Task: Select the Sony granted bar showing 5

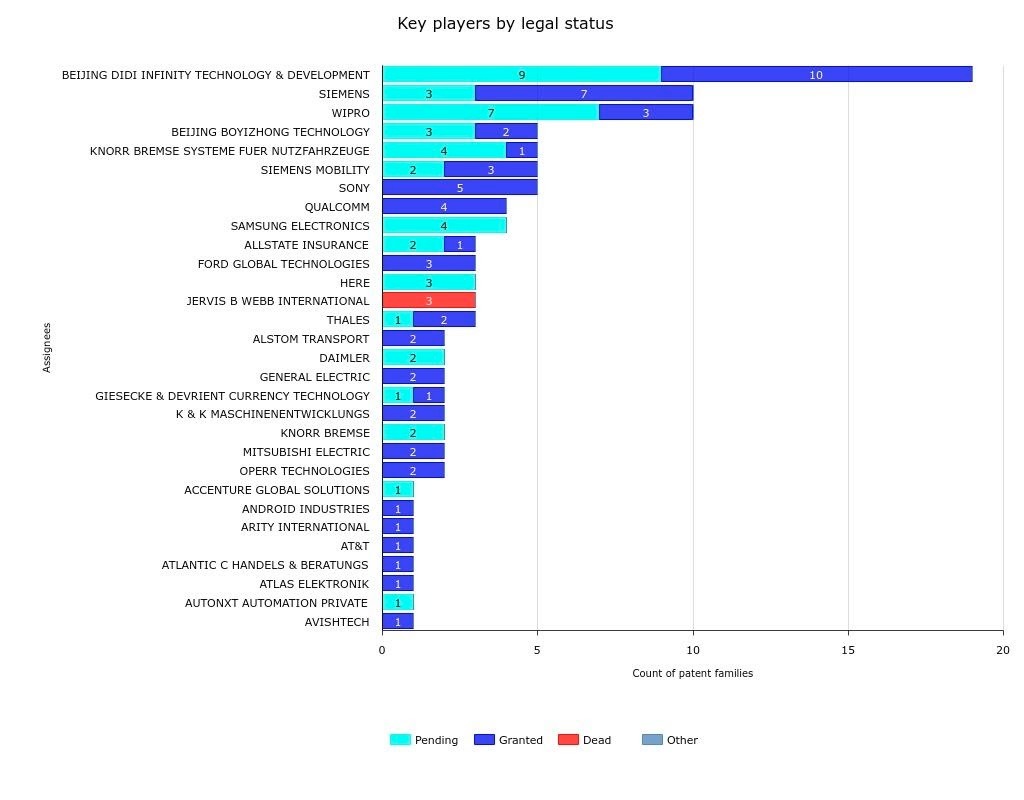Action: tap(460, 187)
